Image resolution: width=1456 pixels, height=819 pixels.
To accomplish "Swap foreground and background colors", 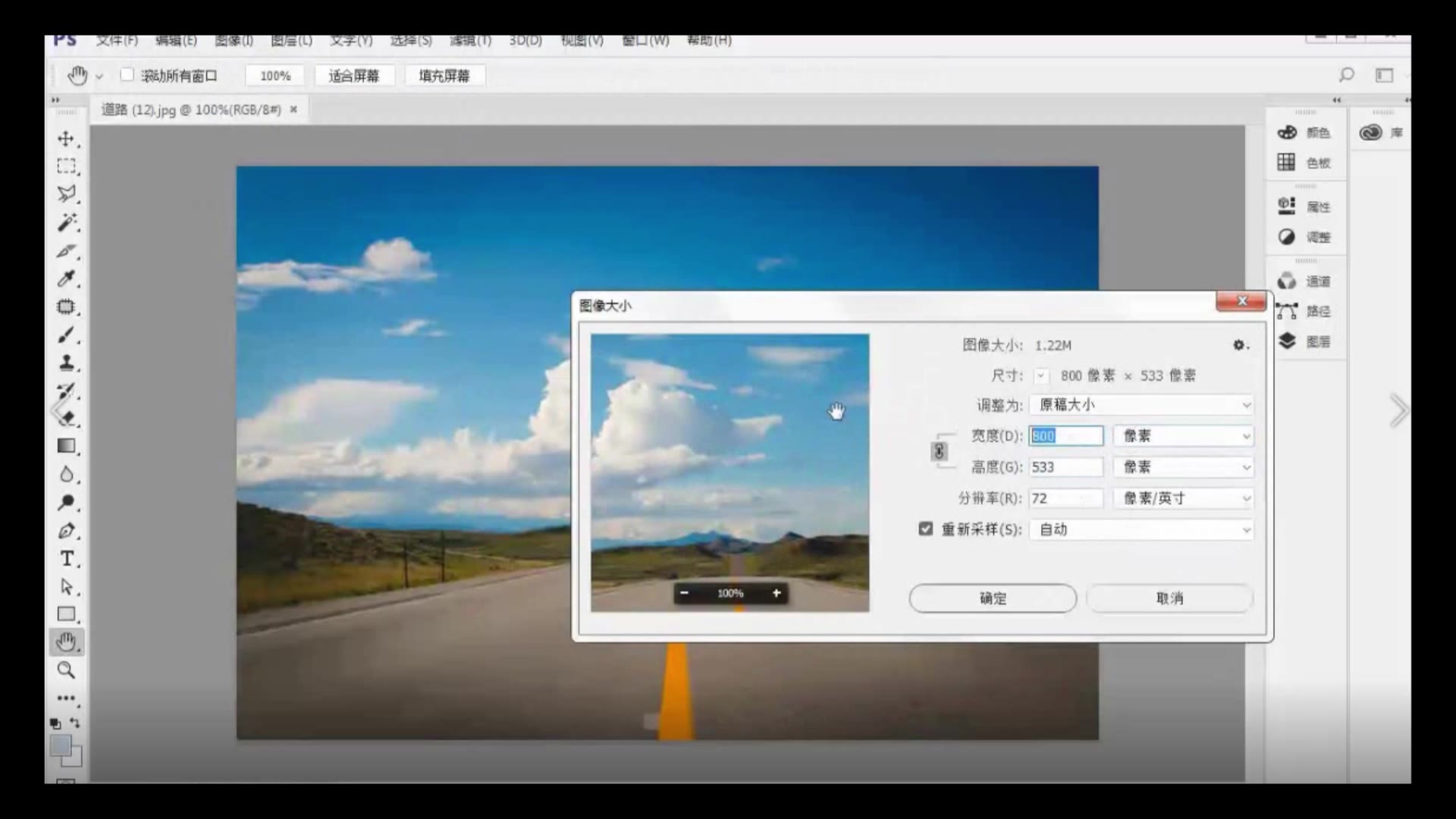I will pyautogui.click(x=75, y=723).
